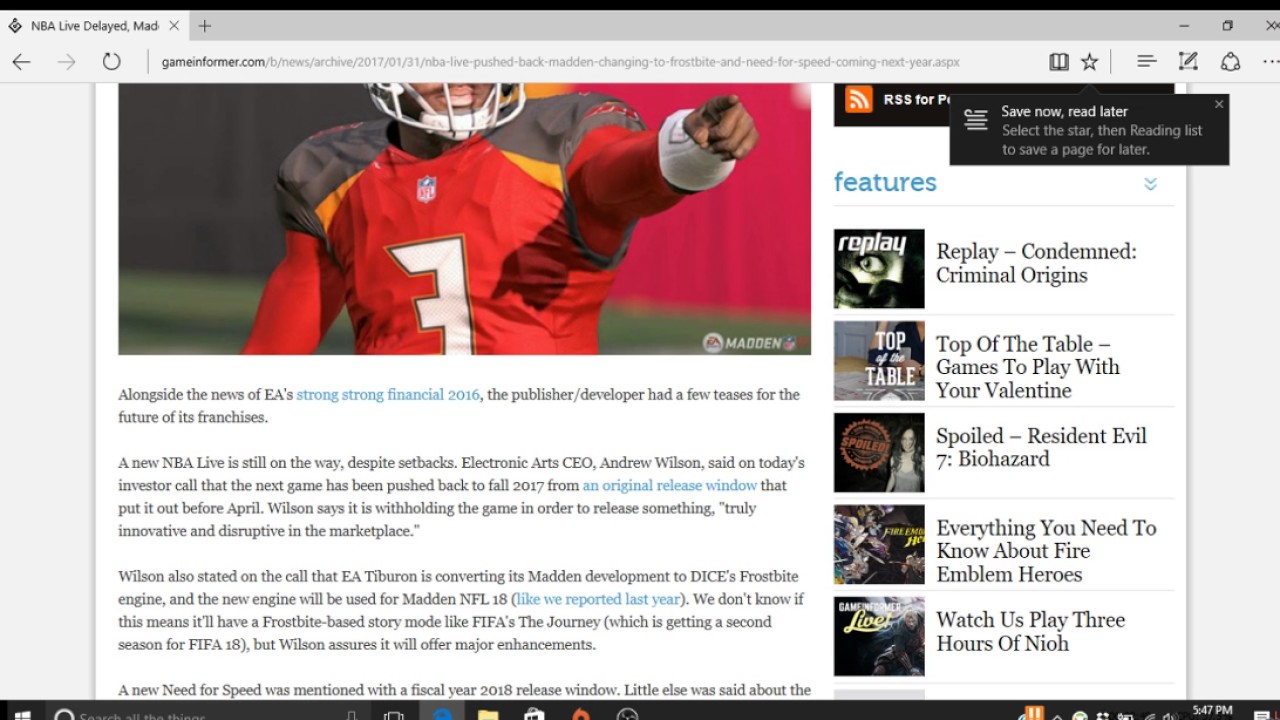Click the Madden quarterback article image
Viewport: 1280px width, 720px height.
coord(464,219)
